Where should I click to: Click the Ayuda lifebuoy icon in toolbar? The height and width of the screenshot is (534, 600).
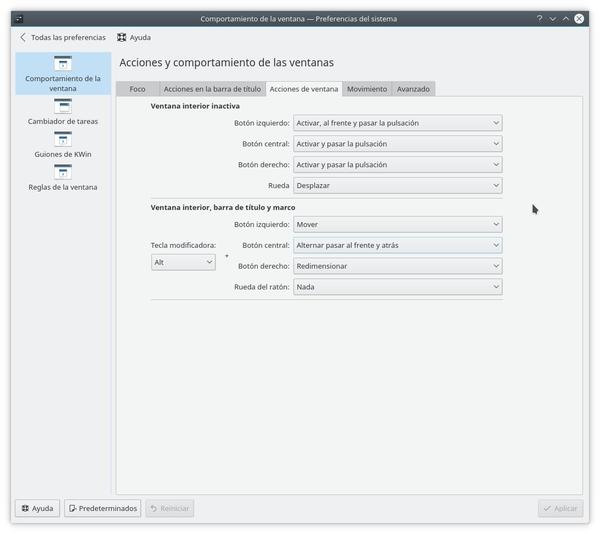(122, 38)
